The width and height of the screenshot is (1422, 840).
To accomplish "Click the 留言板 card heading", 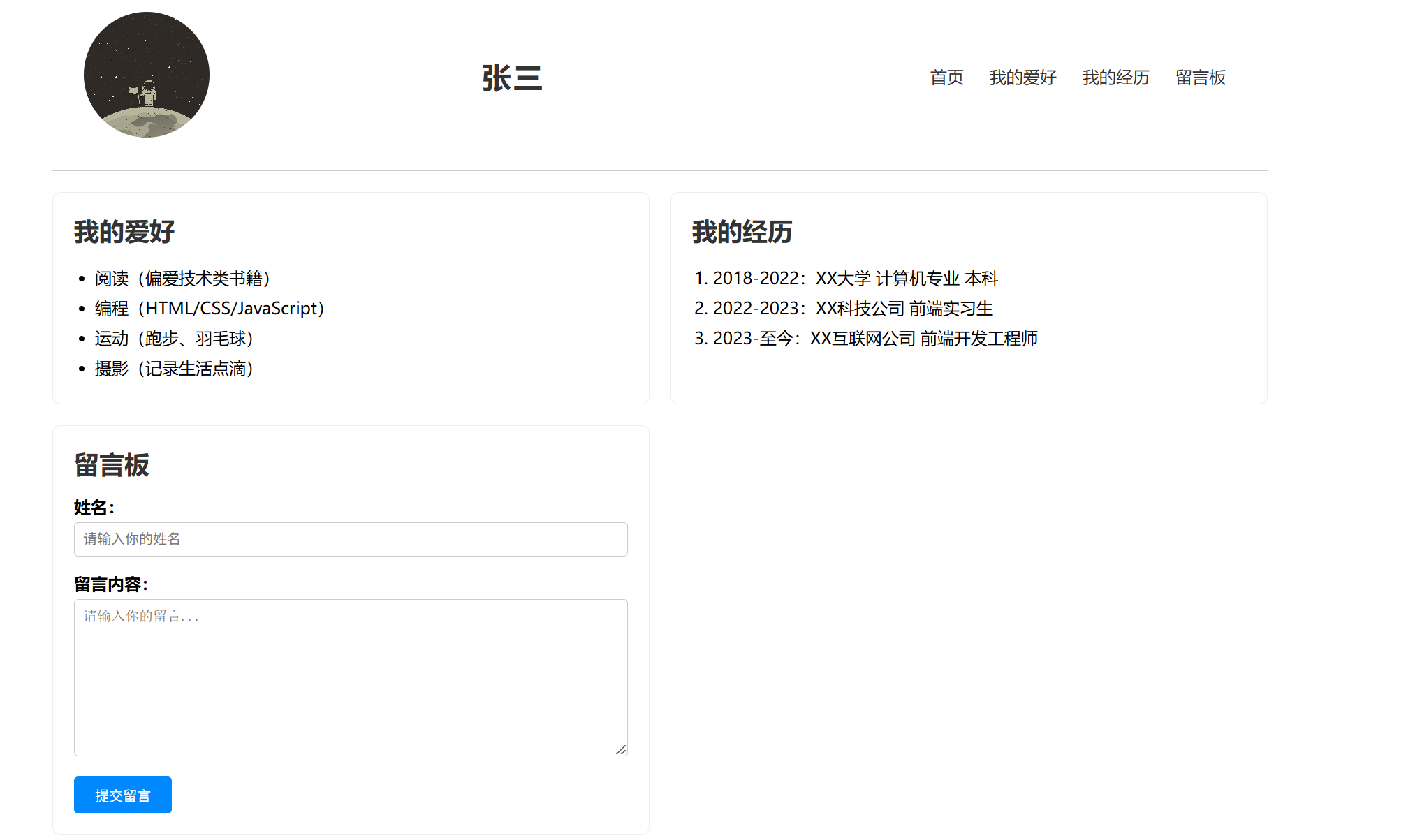I will (x=112, y=465).
